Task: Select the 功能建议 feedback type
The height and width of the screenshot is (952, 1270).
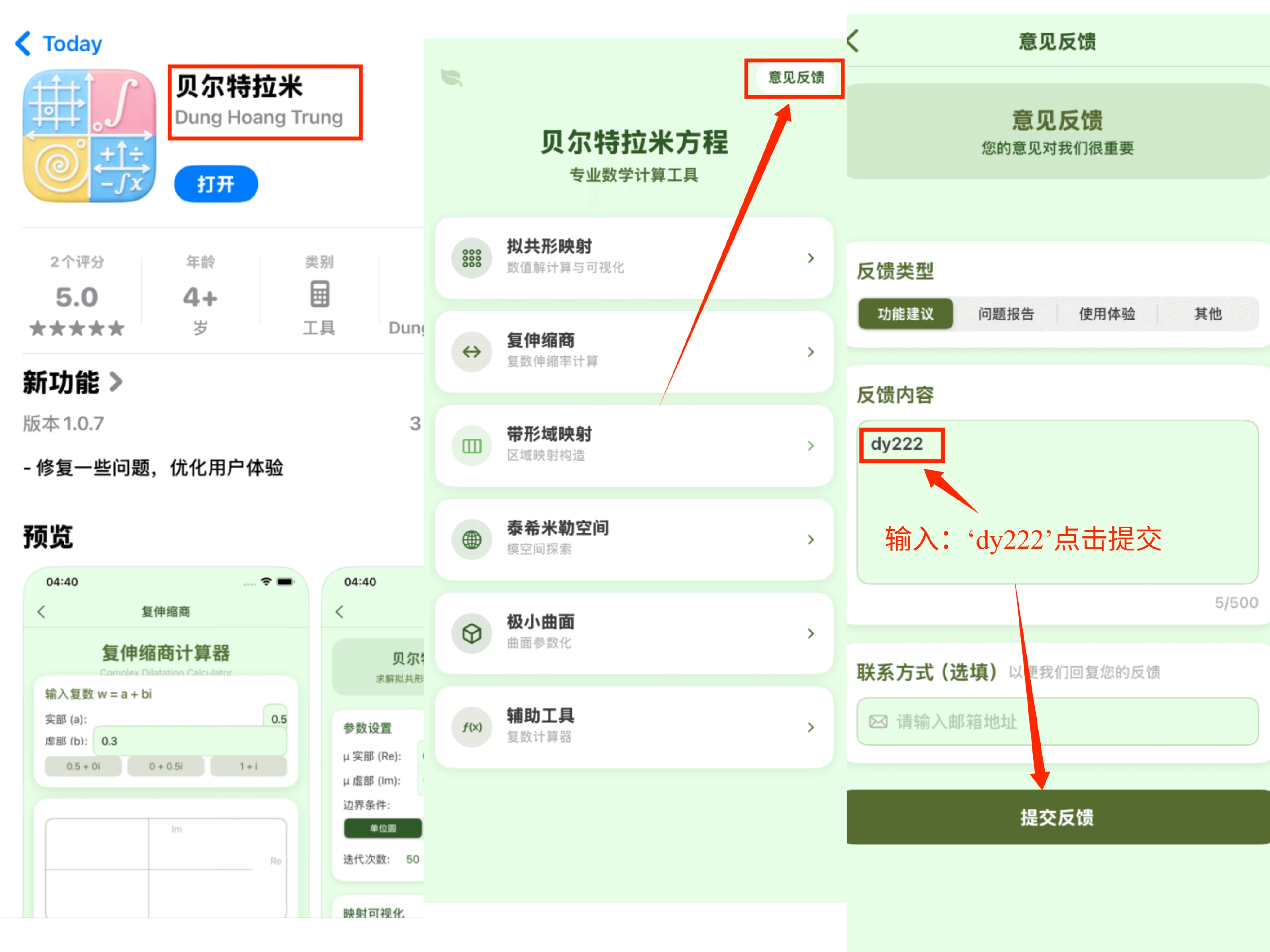Action: [x=905, y=314]
